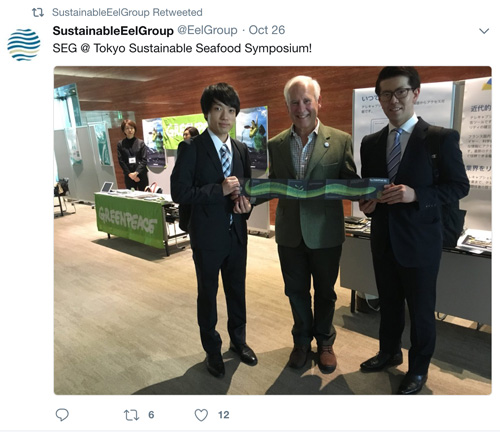Click the @EelGroup handle
Screen dimensions: 500x432
click(207, 30)
